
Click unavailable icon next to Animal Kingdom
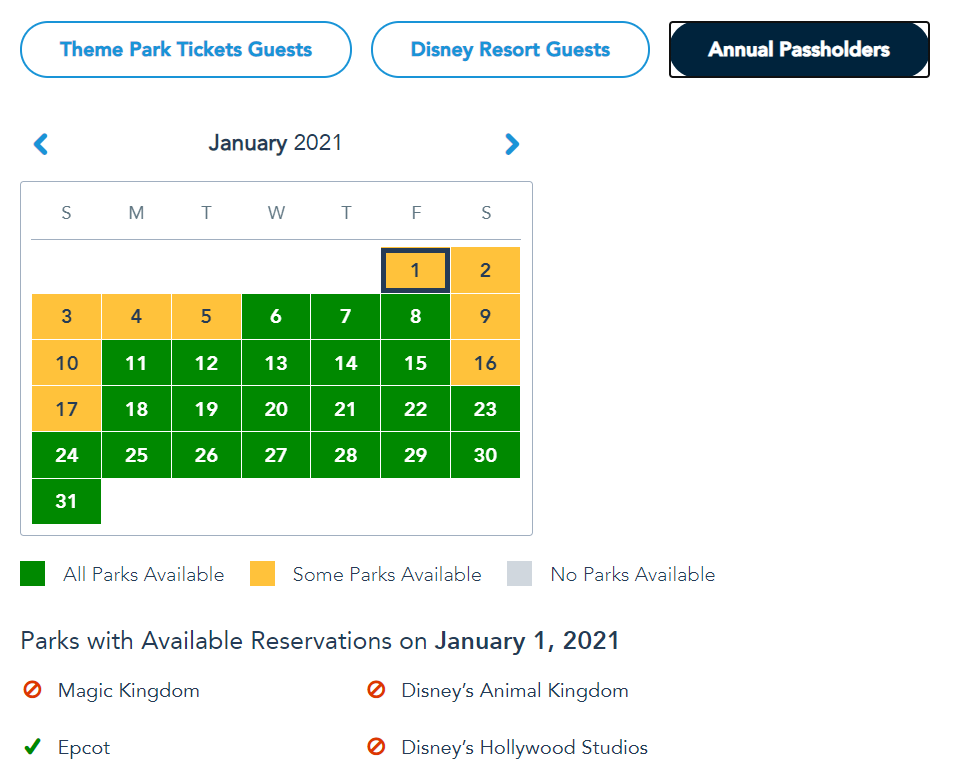point(376,690)
